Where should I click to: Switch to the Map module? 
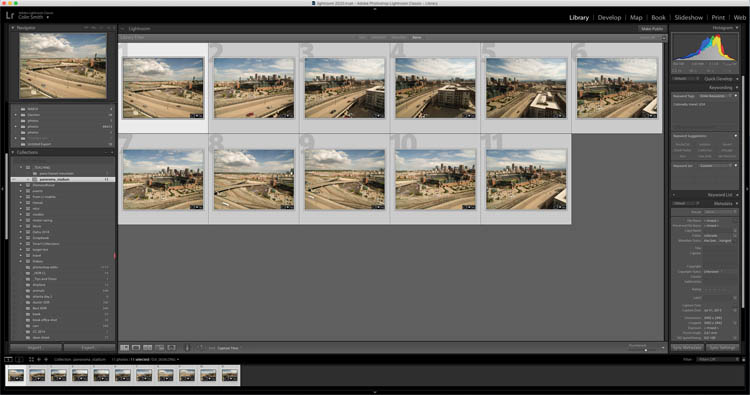(636, 17)
